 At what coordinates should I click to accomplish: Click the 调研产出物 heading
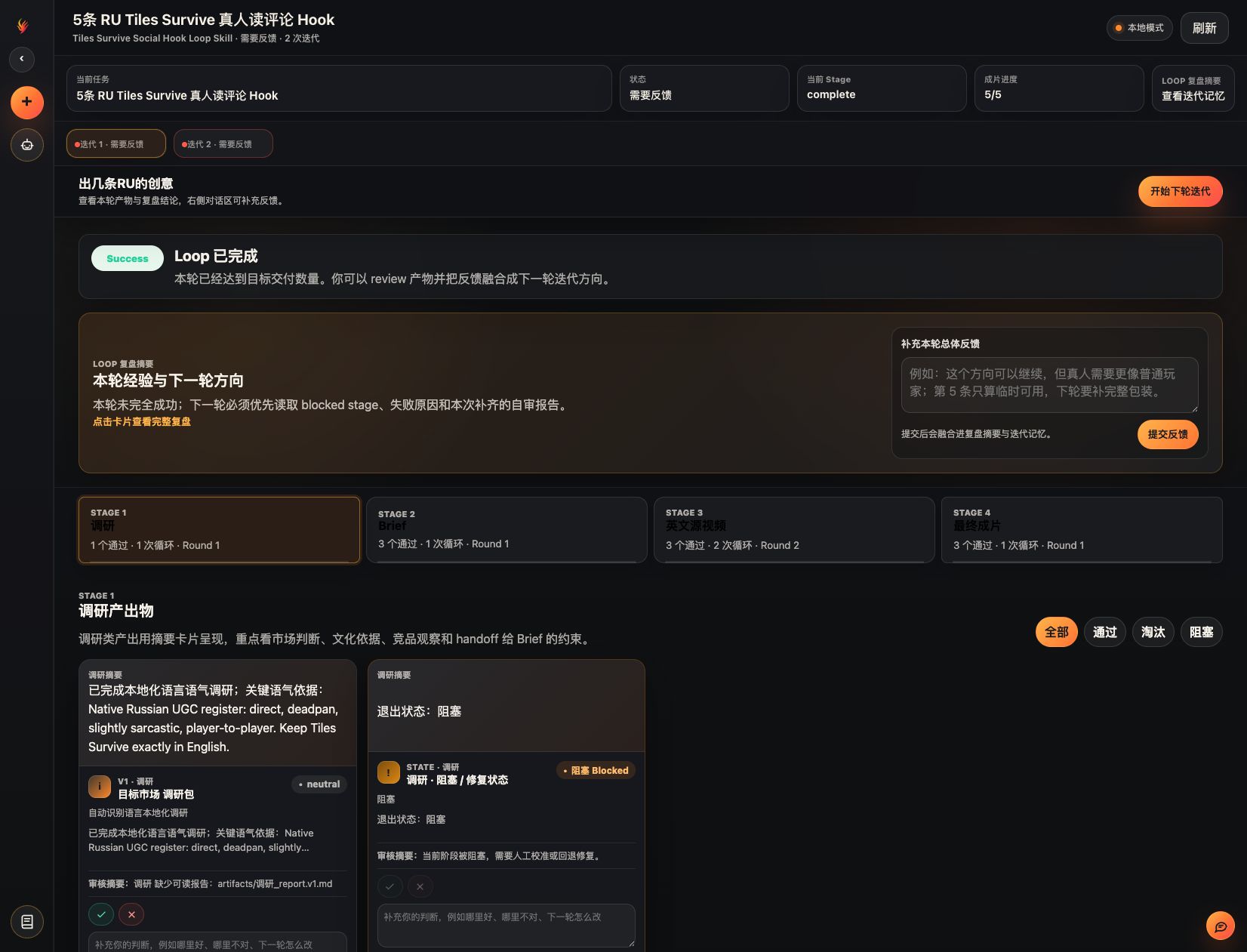(x=116, y=611)
